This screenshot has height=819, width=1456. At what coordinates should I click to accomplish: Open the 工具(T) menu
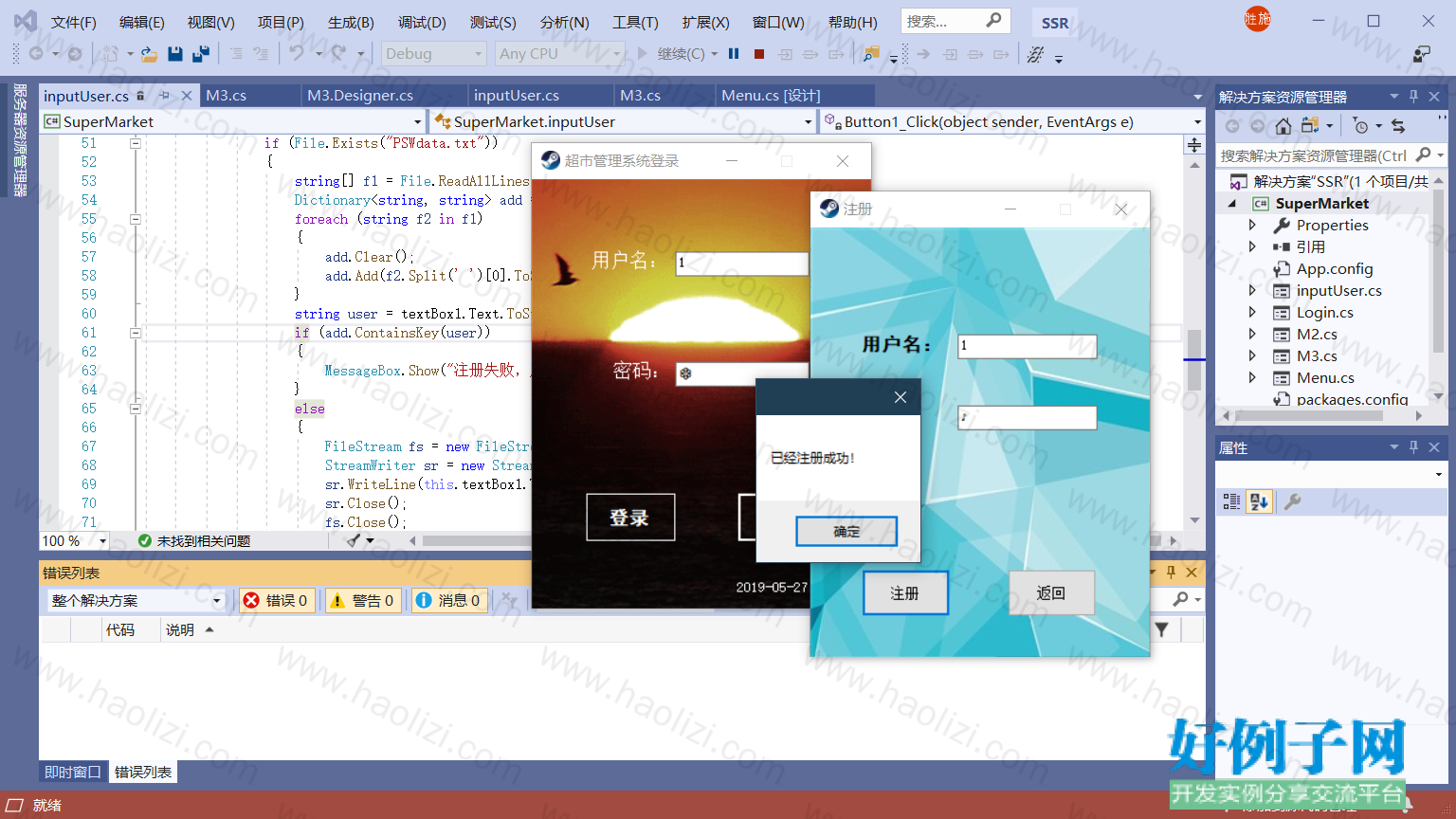coord(635,22)
